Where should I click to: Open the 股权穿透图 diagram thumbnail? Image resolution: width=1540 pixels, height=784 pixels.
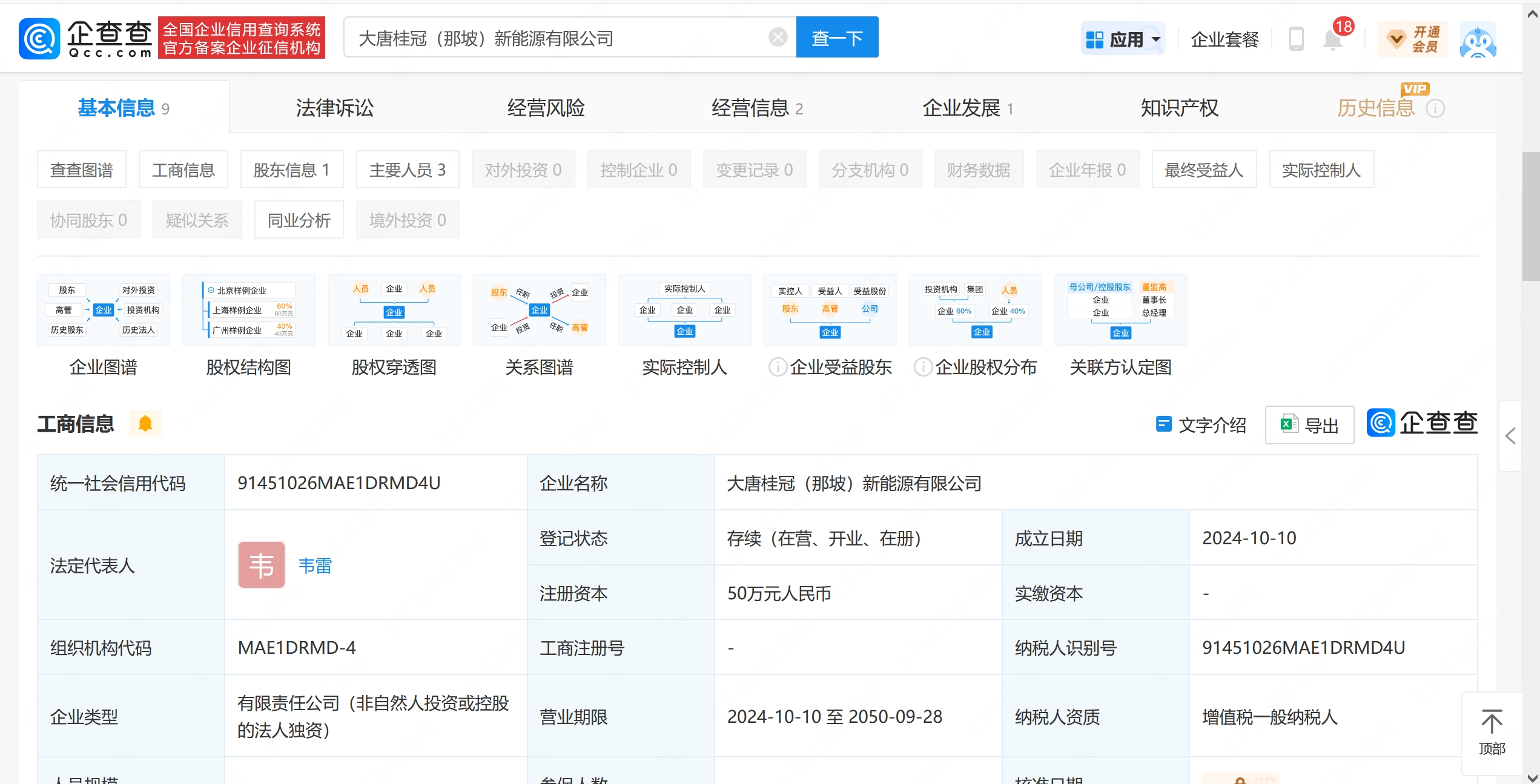coord(394,310)
